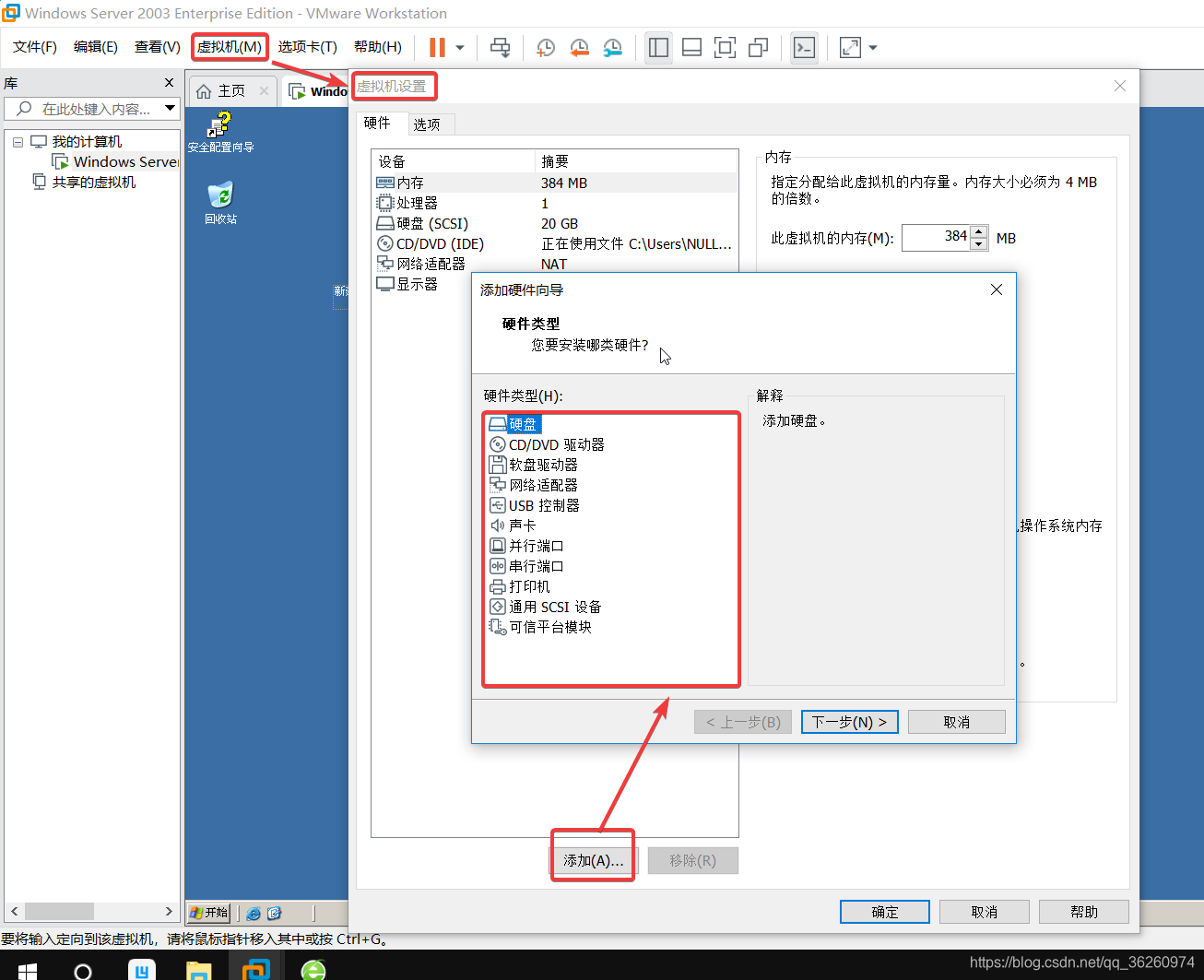Viewport: 1204px width, 980px height.
Task: Close the library panel with its X
Action: pyautogui.click(x=169, y=83)
